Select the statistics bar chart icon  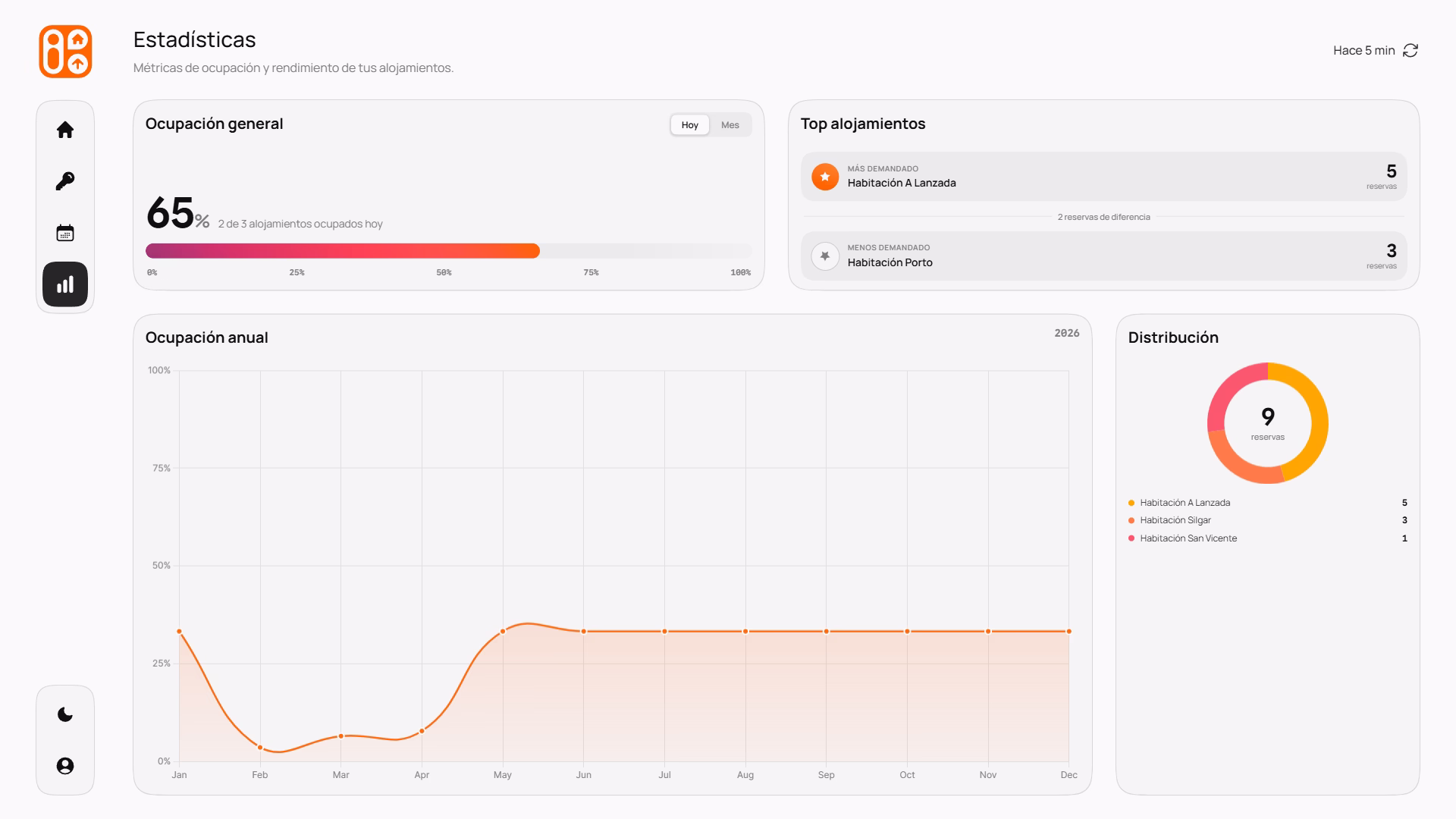click(65, 284)
